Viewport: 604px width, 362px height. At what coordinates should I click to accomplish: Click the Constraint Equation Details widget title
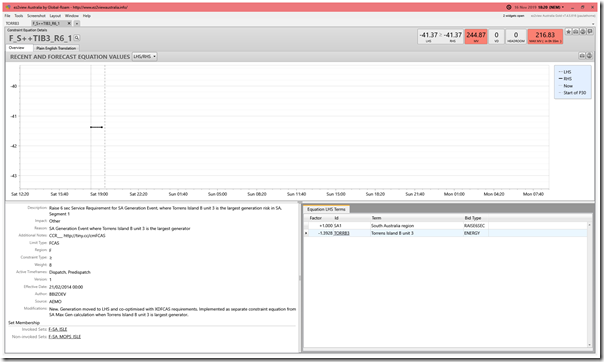point(27,30)
